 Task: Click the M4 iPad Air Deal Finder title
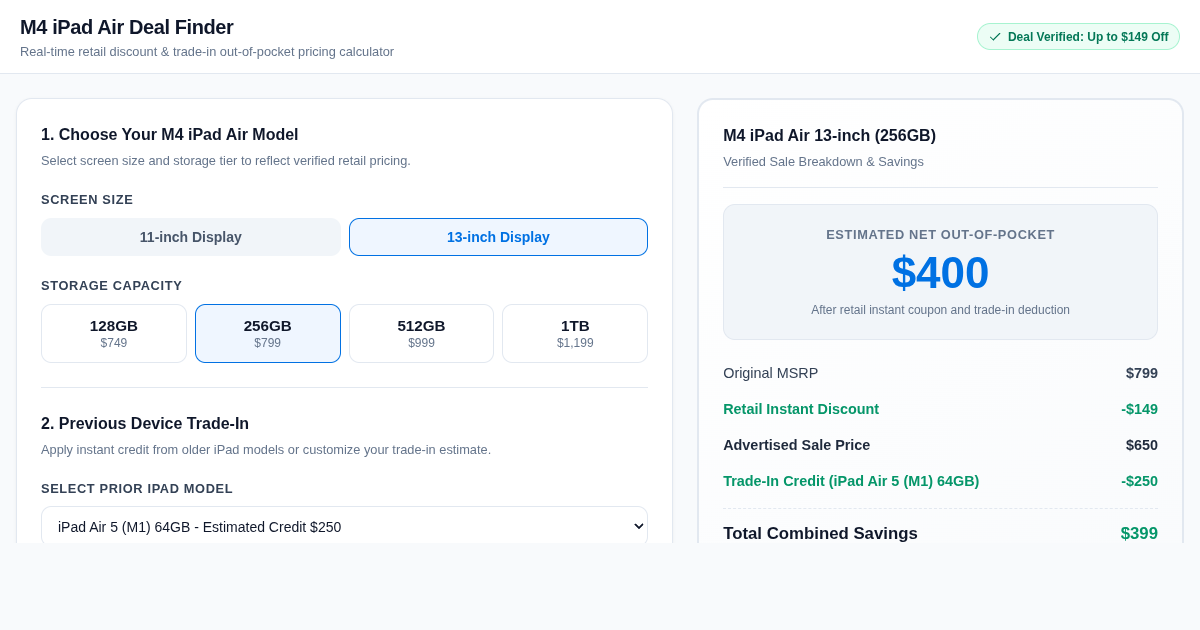tap(127, 27)
